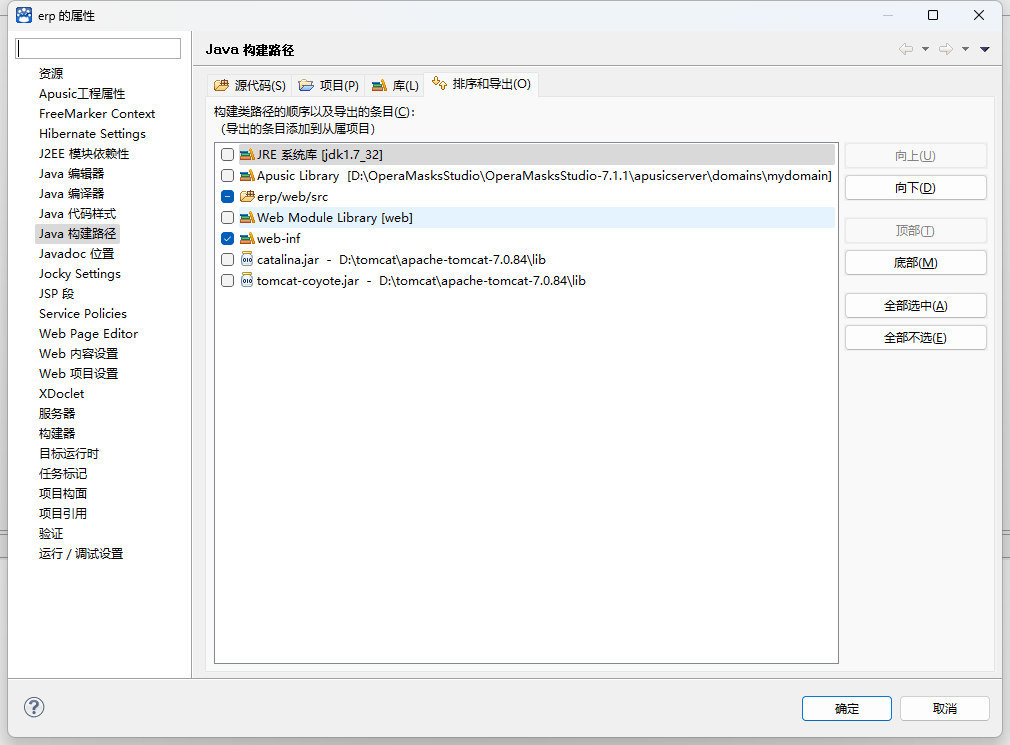Select FreeMarker Context in the tree
Viewport: 1010px width, 745px height.
(x=97, y=113)
